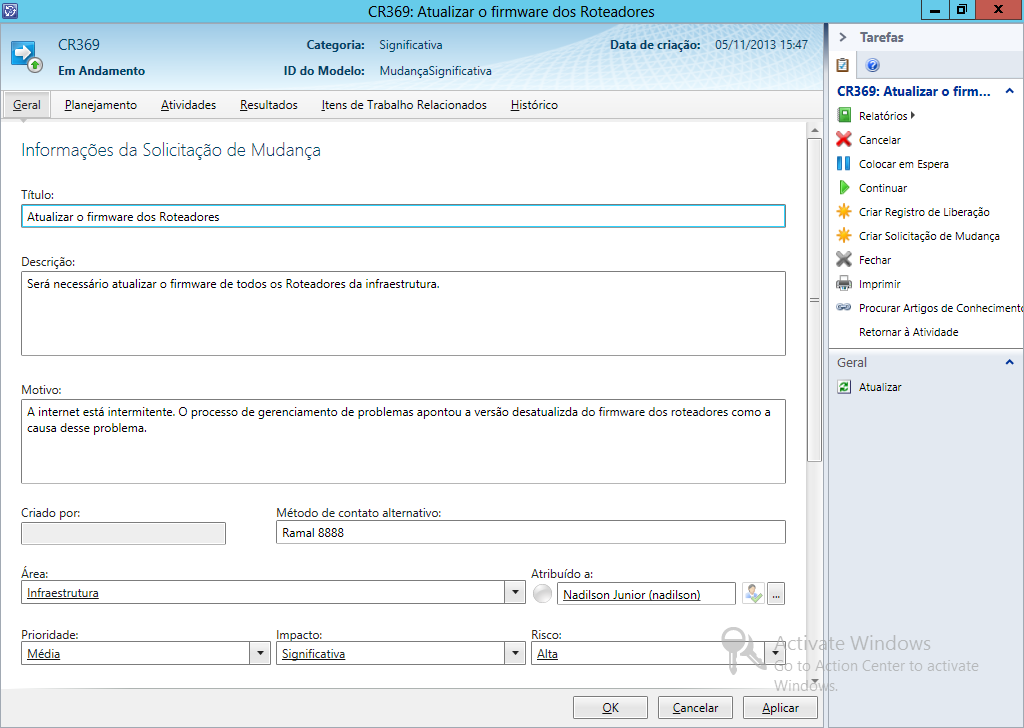Collapse the Tarefas pane arrow
1024x728 pixels.
843,37
